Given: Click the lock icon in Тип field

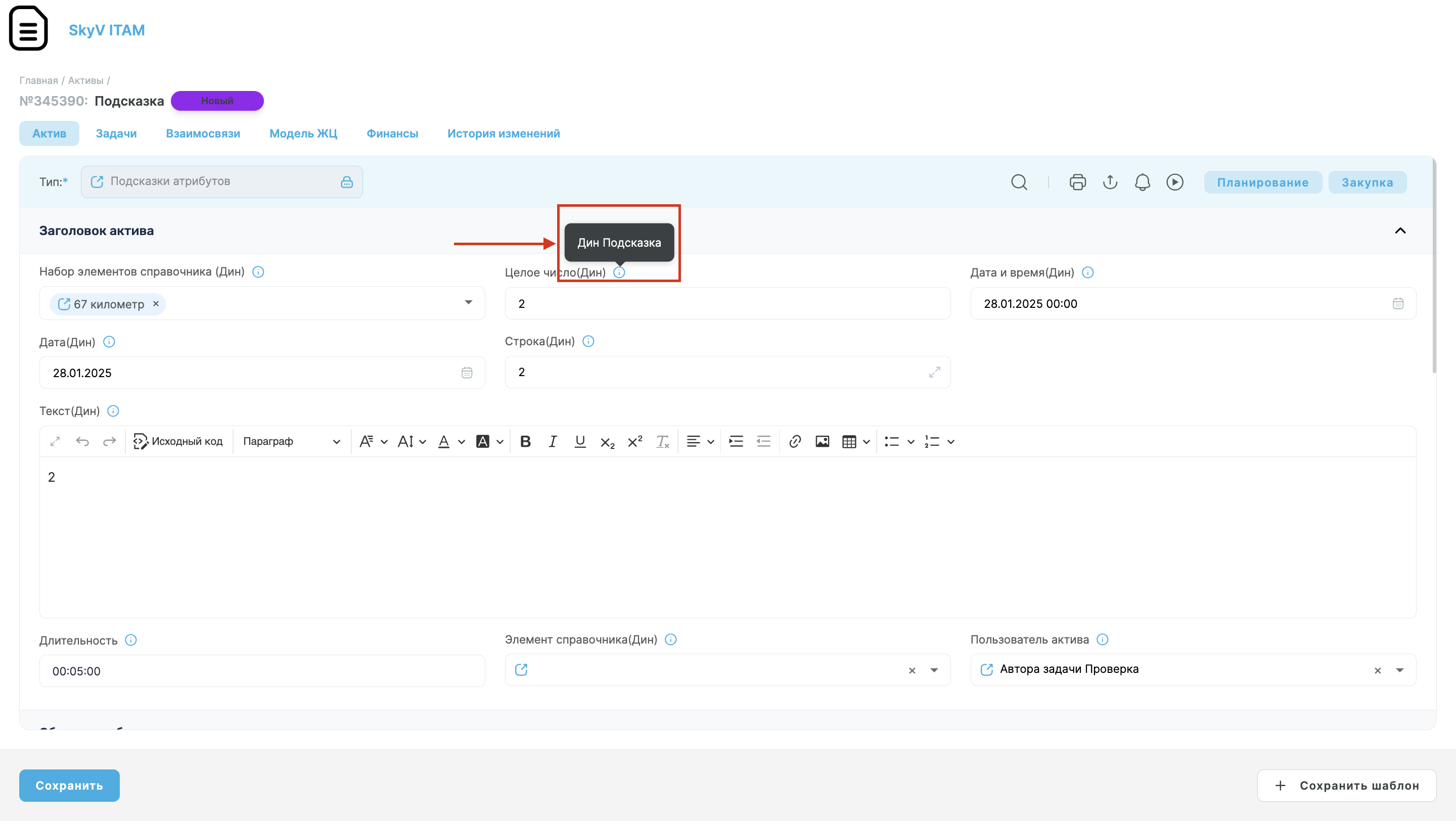Looking at the screenshot, I should [346, 182].
